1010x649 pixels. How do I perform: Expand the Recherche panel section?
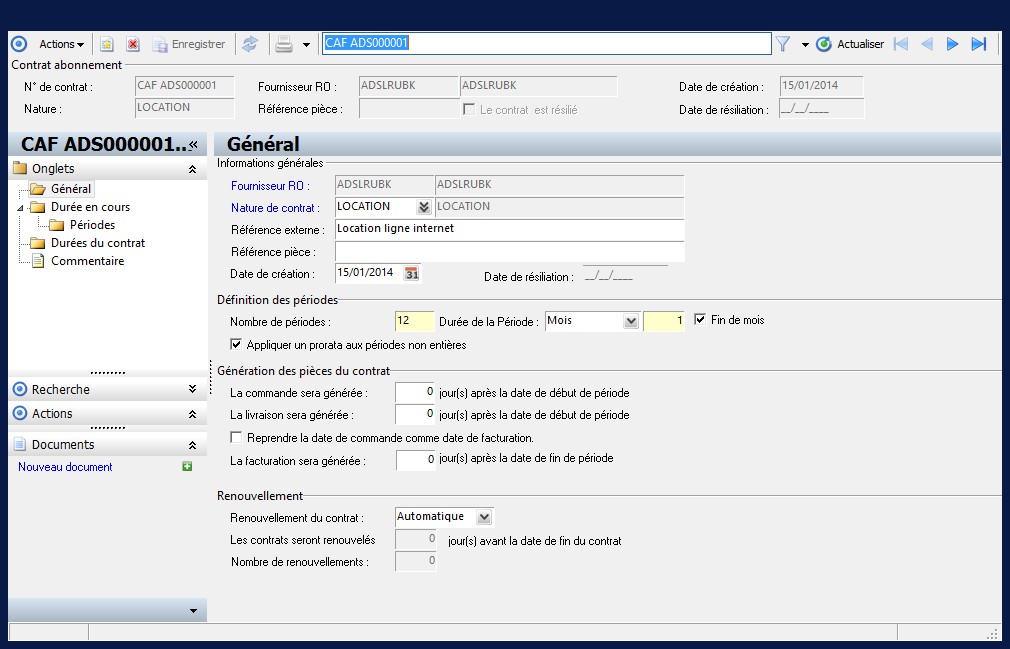coord(192,390)
